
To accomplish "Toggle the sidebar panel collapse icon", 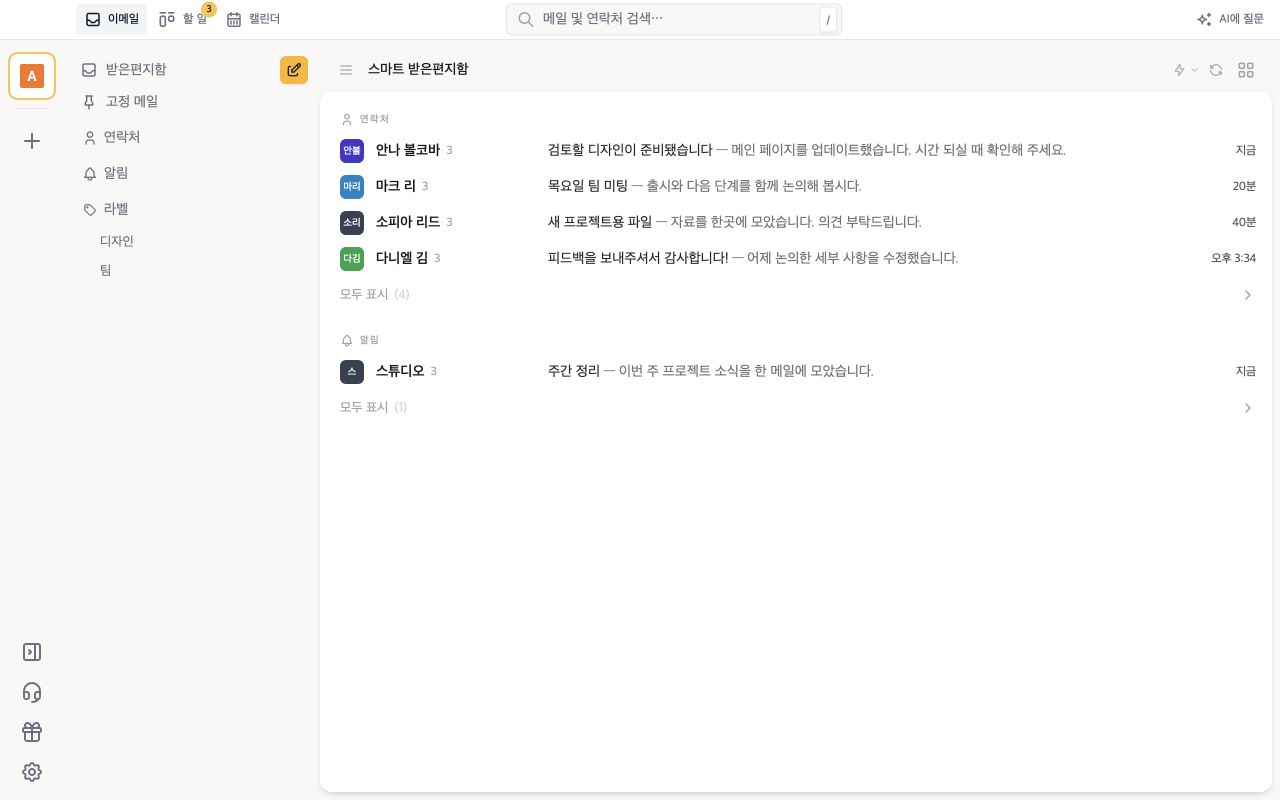I will coord(32,652).
